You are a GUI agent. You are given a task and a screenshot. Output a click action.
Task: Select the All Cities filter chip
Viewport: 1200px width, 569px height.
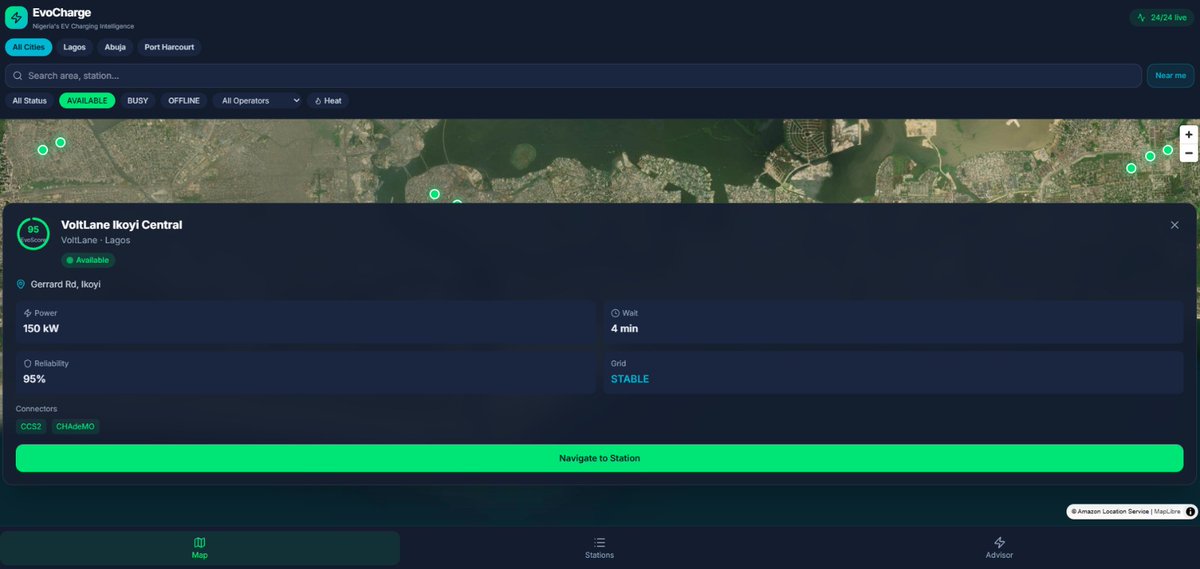point(28,47)
